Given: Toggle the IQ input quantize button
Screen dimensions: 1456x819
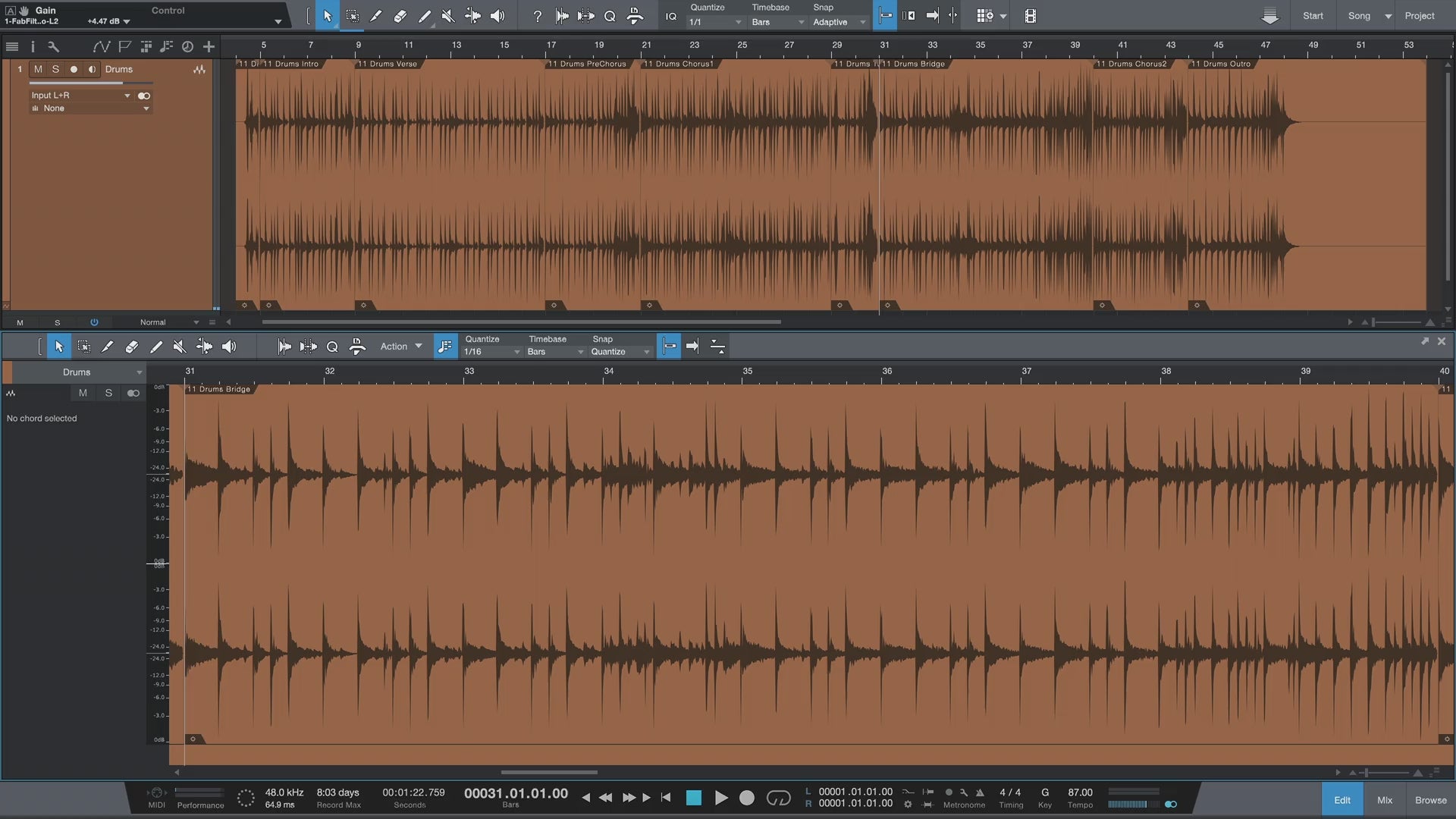Looking at the screenshot, I should 671,16.
